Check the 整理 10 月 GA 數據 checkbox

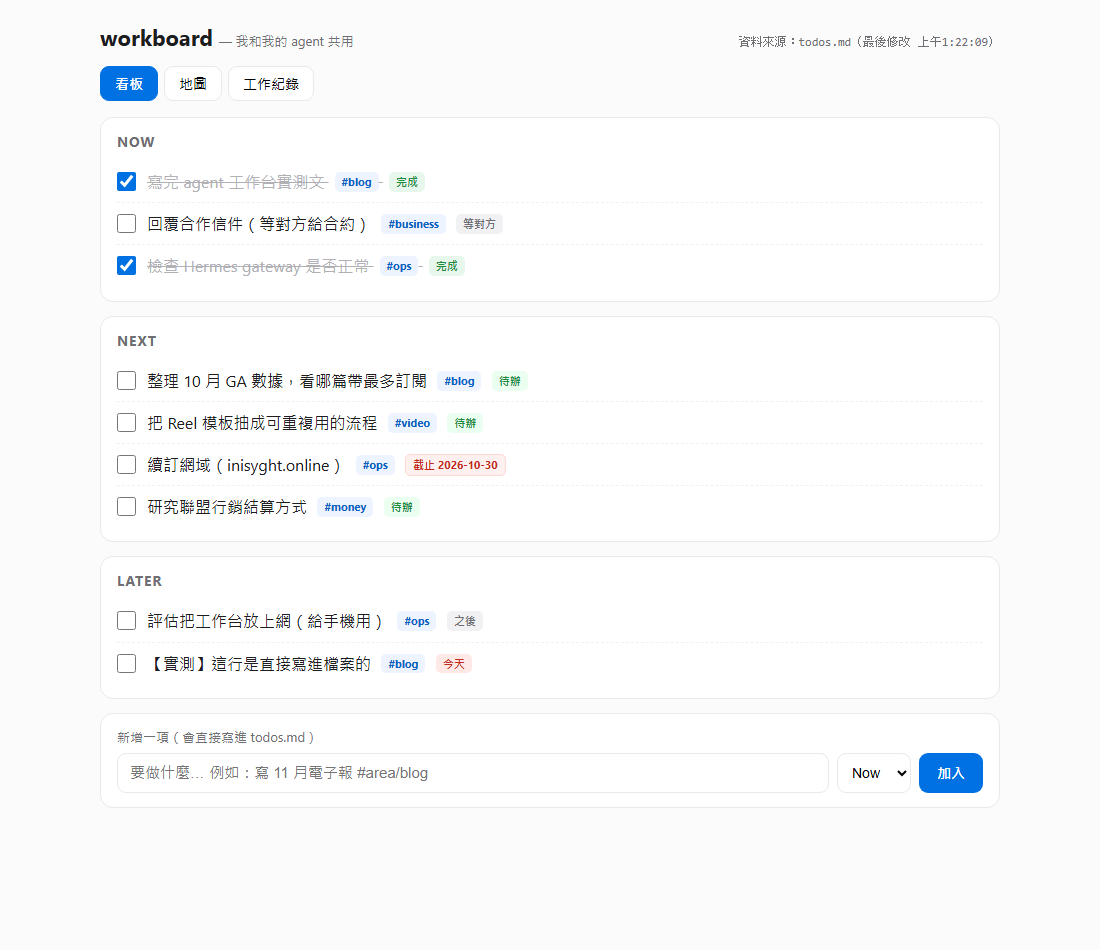[x=126, y=381]
